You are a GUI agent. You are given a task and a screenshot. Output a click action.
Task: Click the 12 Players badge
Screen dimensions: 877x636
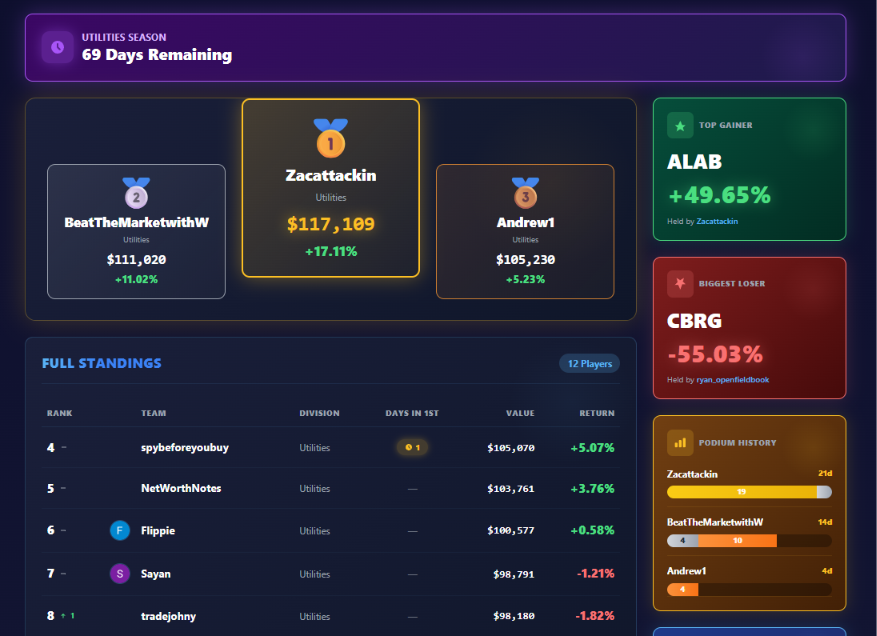(590, 364)
